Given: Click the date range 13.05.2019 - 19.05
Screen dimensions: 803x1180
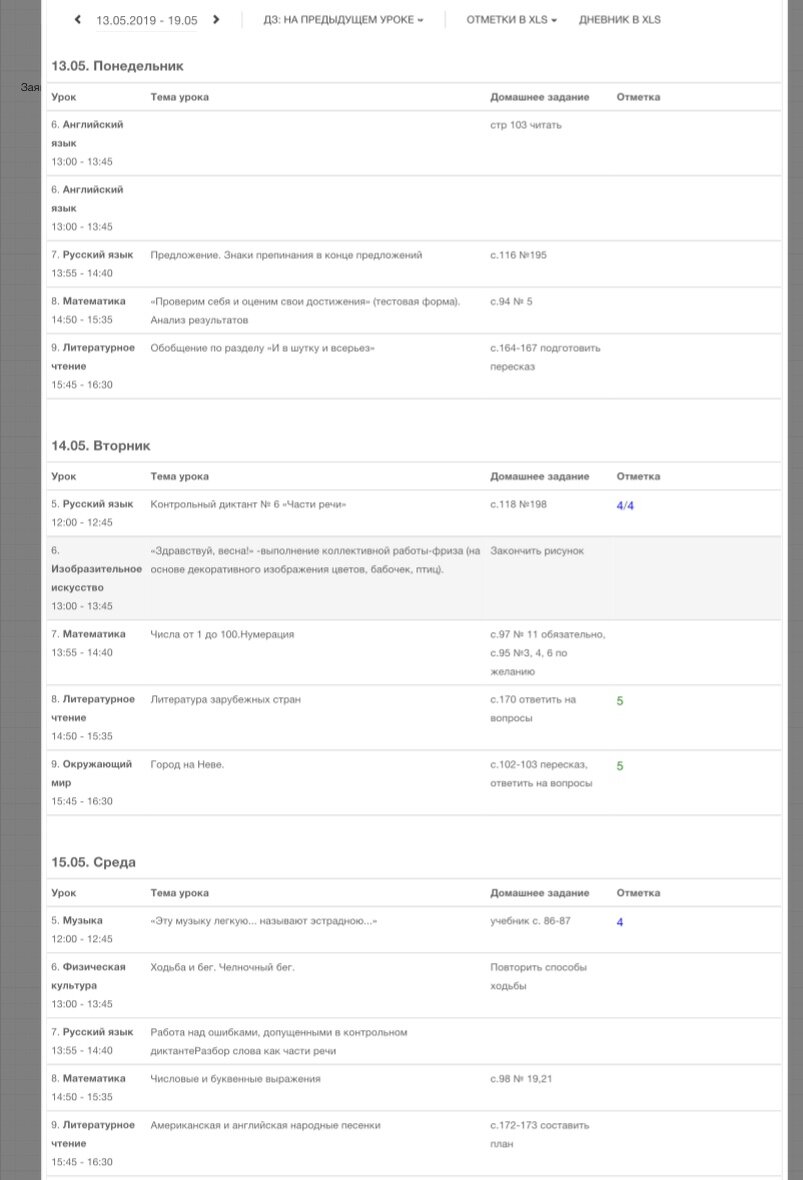Looking at the screenshot, I should (147, 20).
